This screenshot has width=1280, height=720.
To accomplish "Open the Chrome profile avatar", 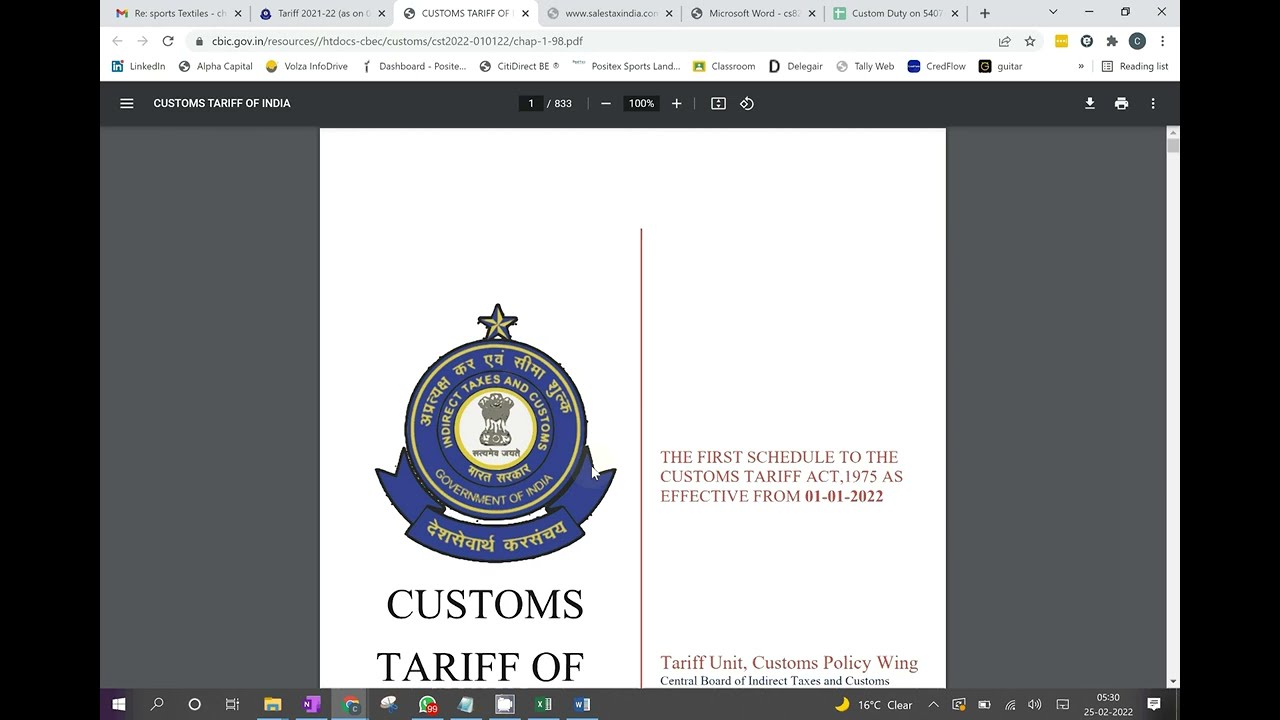I will point(1137,41).
